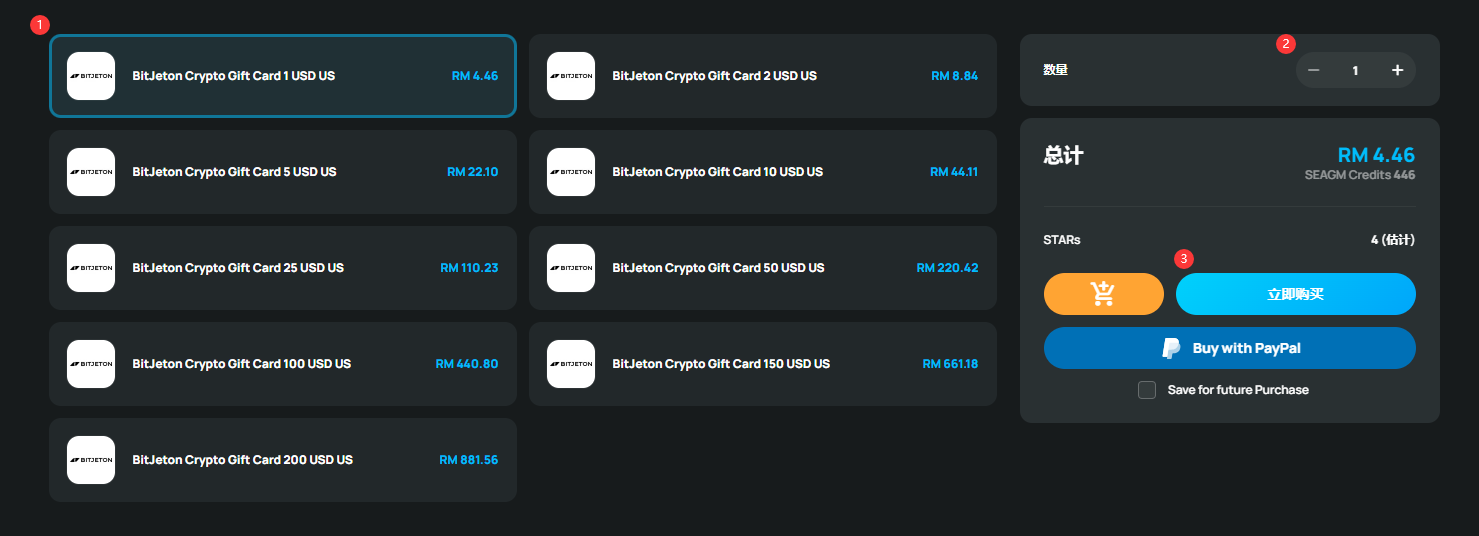This screenshot has height=536, width=1479.
Task: Click BitJeton logo of 2 USD card
Action: pos(571,76)
